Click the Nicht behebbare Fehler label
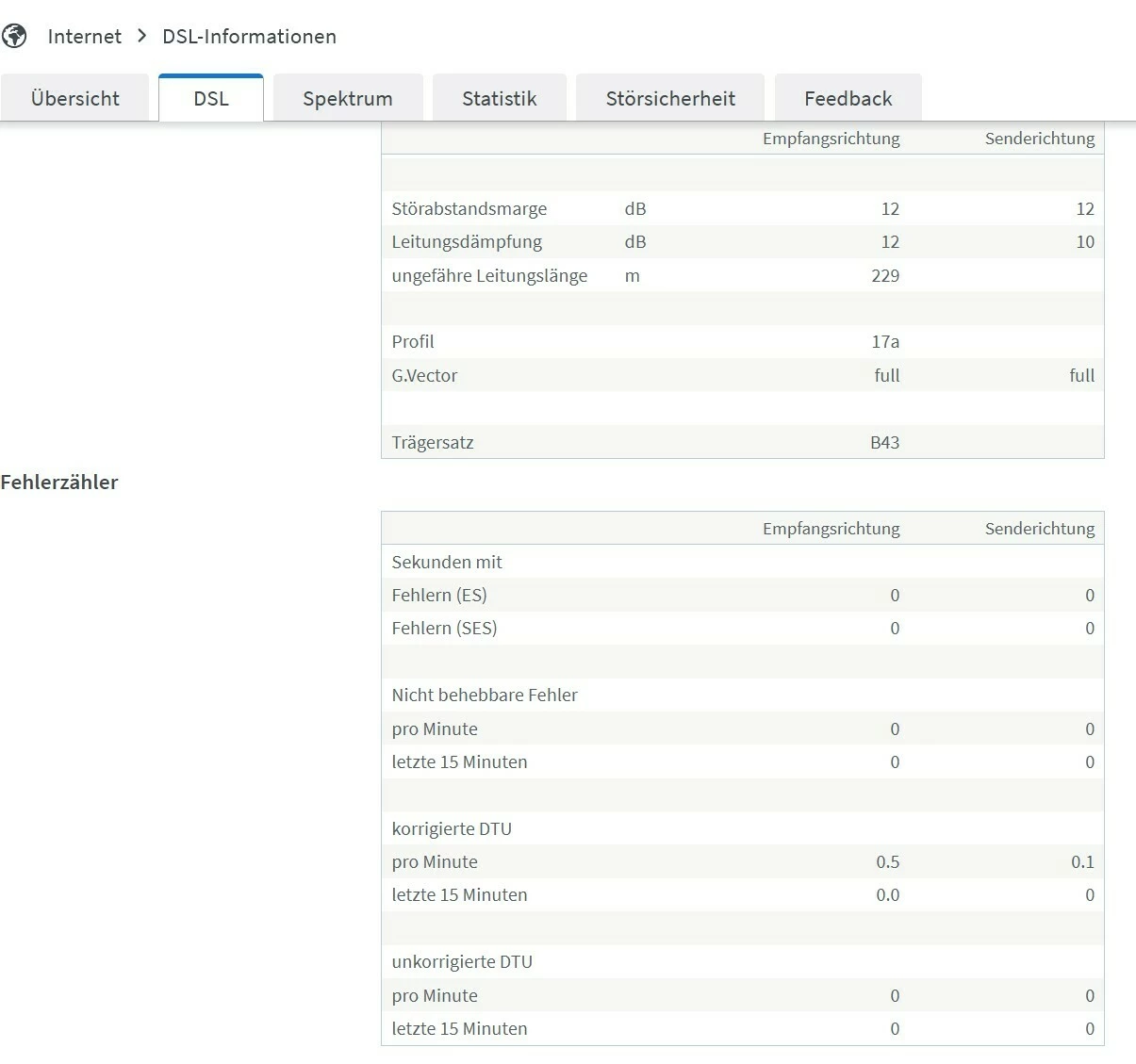This screenshot has width=1136, height=1064. (485, 696)
